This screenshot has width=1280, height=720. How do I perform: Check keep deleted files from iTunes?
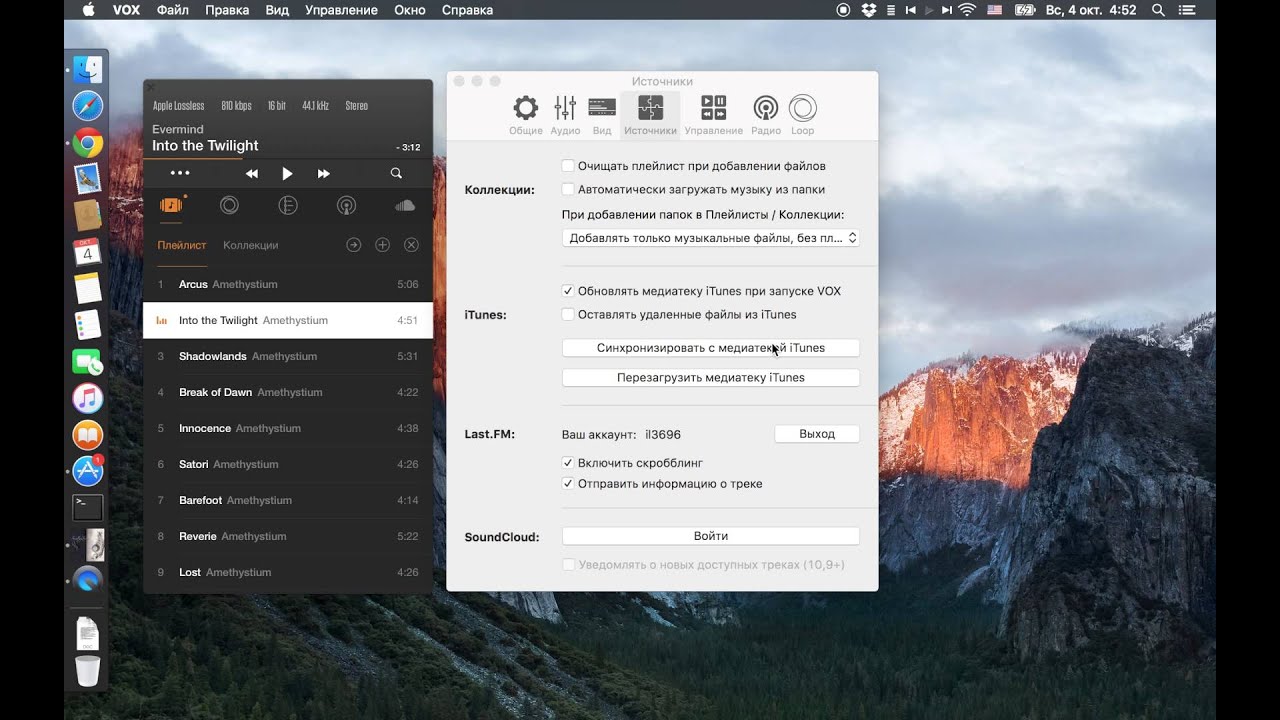click(x=568, y=314)
